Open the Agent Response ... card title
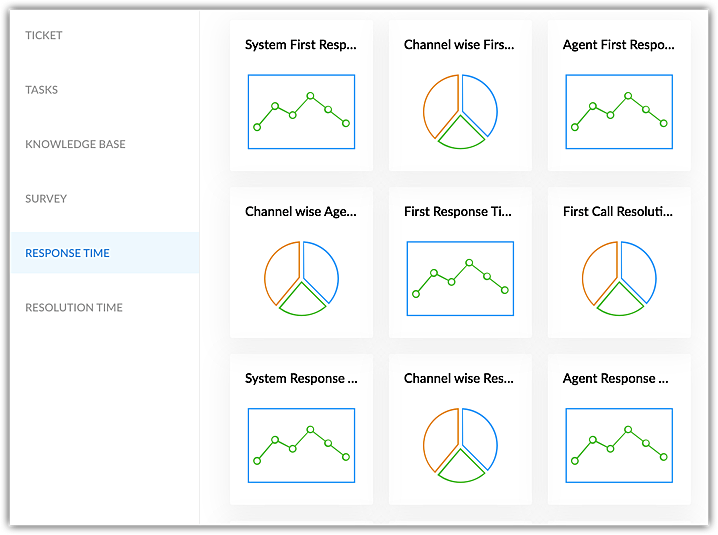Image resolution: width=718 pixels, height=535 pixels. click(x=615, y=379)
